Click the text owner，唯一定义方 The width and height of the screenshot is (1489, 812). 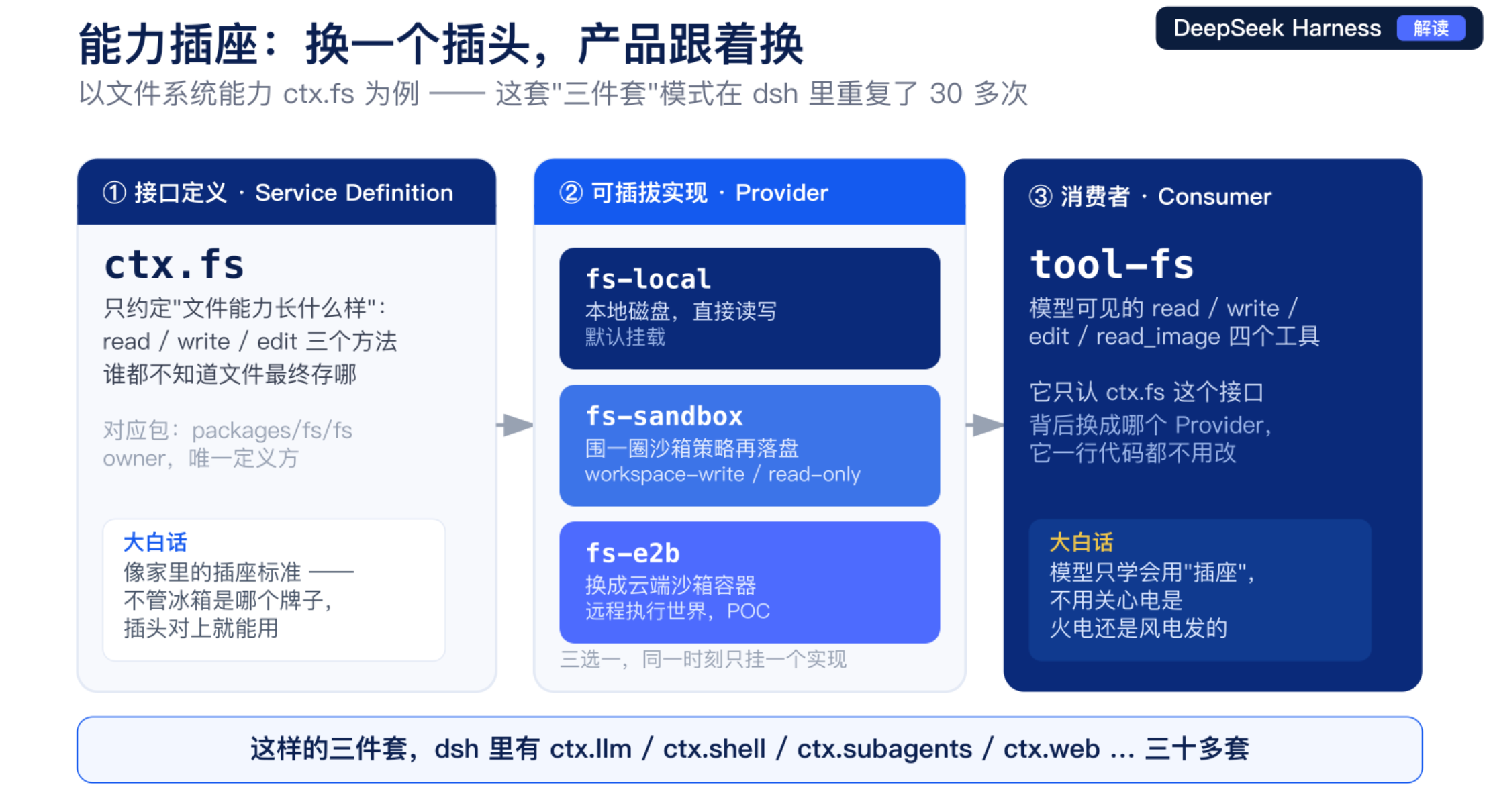tap(201, 458)
